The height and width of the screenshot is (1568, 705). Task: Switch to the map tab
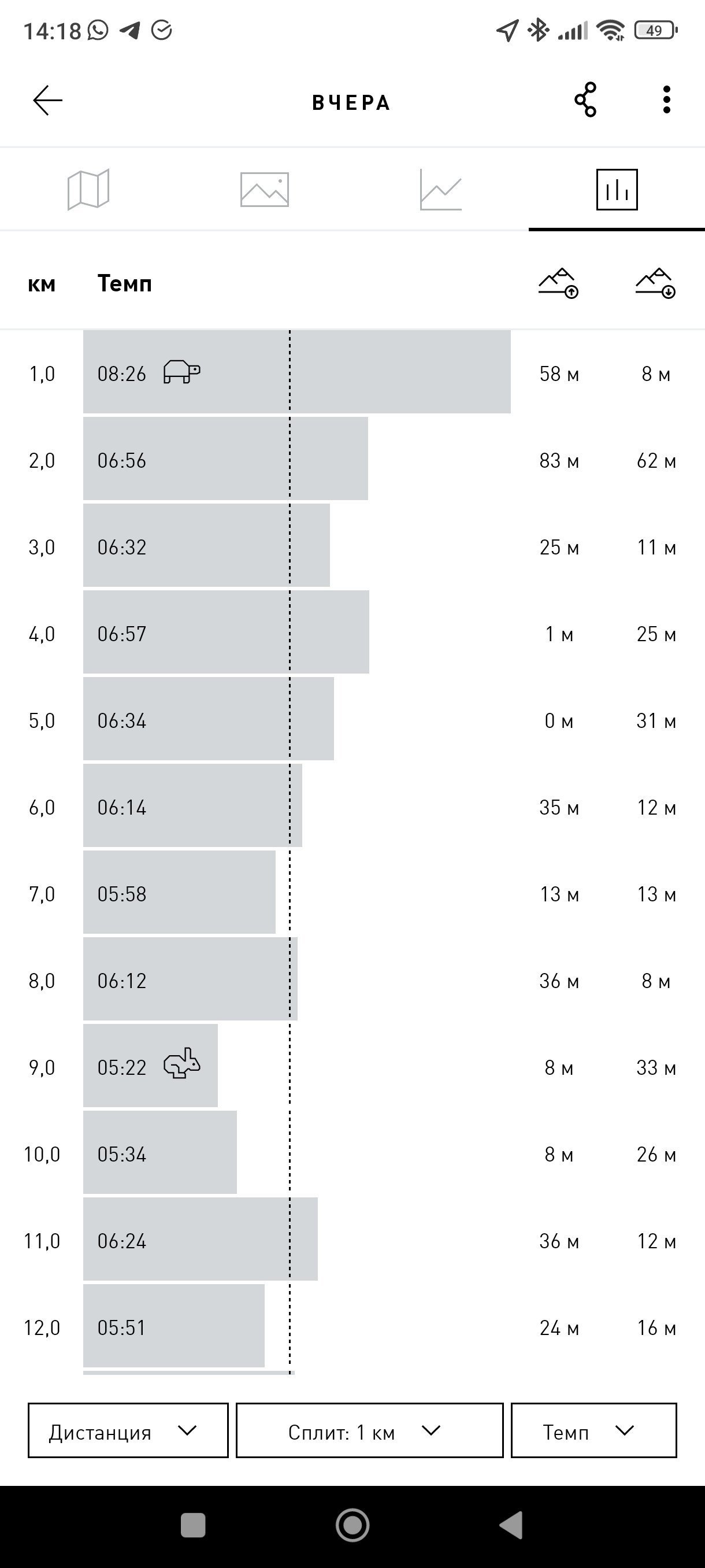[88, 189]
